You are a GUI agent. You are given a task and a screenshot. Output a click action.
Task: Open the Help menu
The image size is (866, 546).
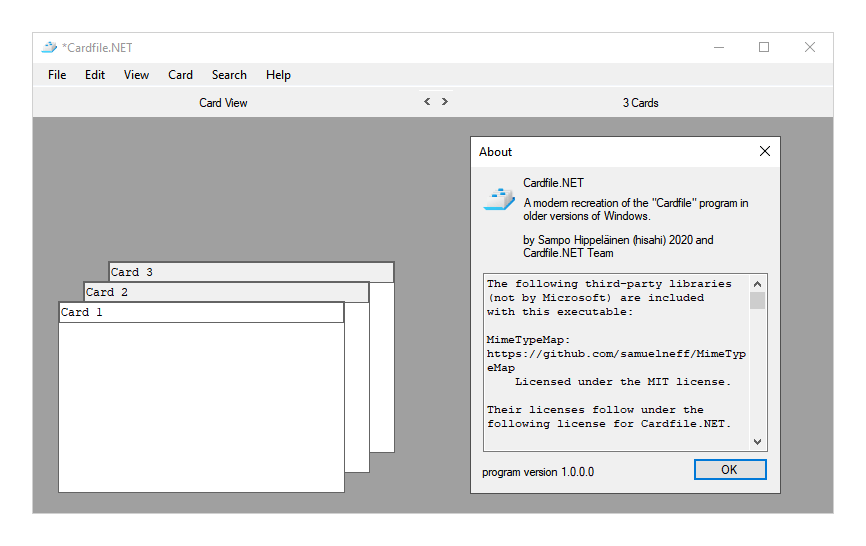pos(278,75)
